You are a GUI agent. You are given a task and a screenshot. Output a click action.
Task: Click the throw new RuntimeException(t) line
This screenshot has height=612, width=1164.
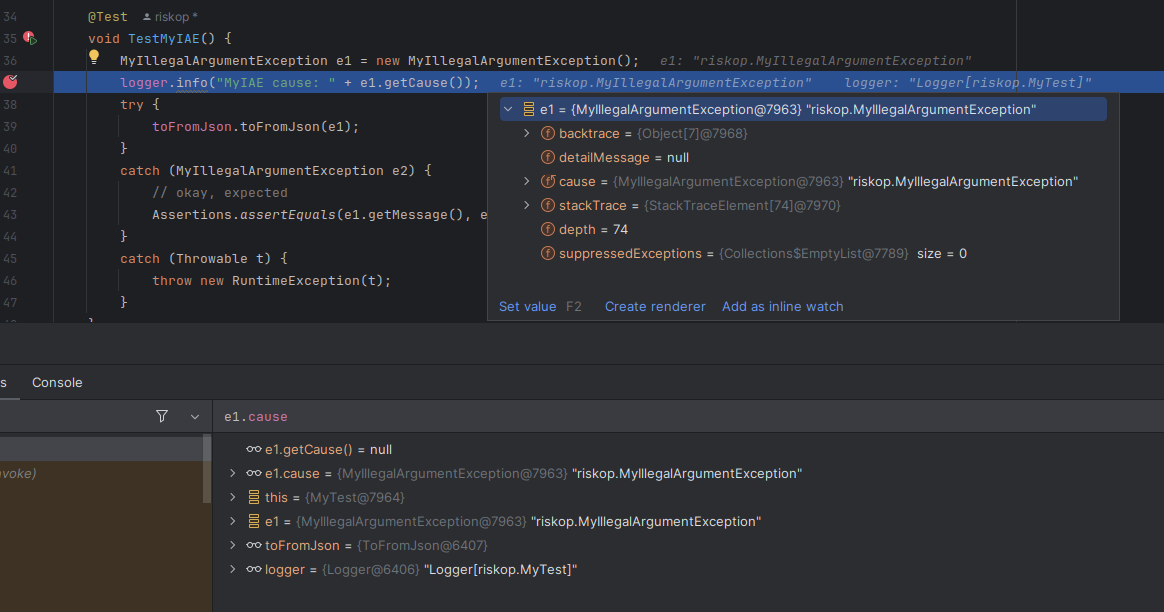point(272,280)
